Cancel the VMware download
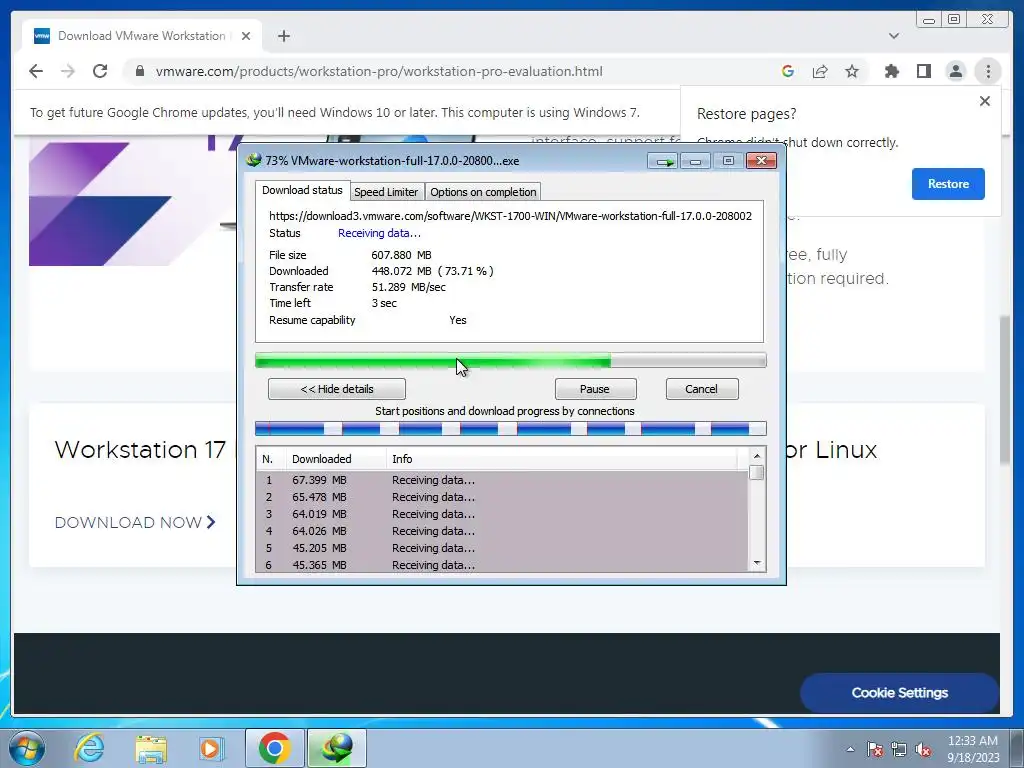 [x=701, y=389]
